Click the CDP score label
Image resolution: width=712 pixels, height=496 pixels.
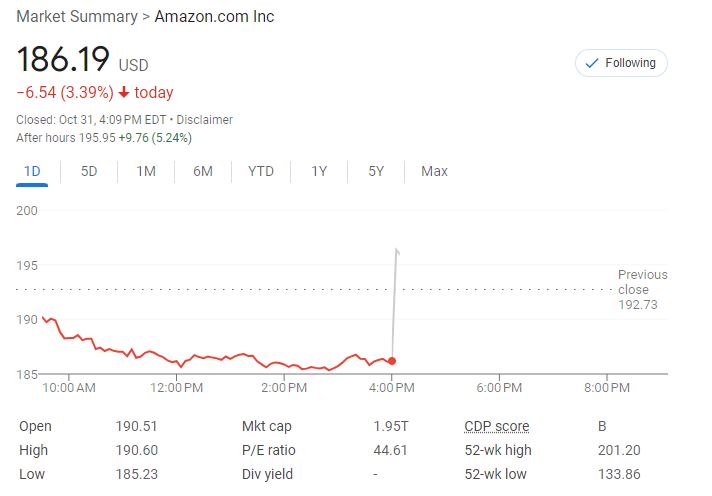click(497, 426)
